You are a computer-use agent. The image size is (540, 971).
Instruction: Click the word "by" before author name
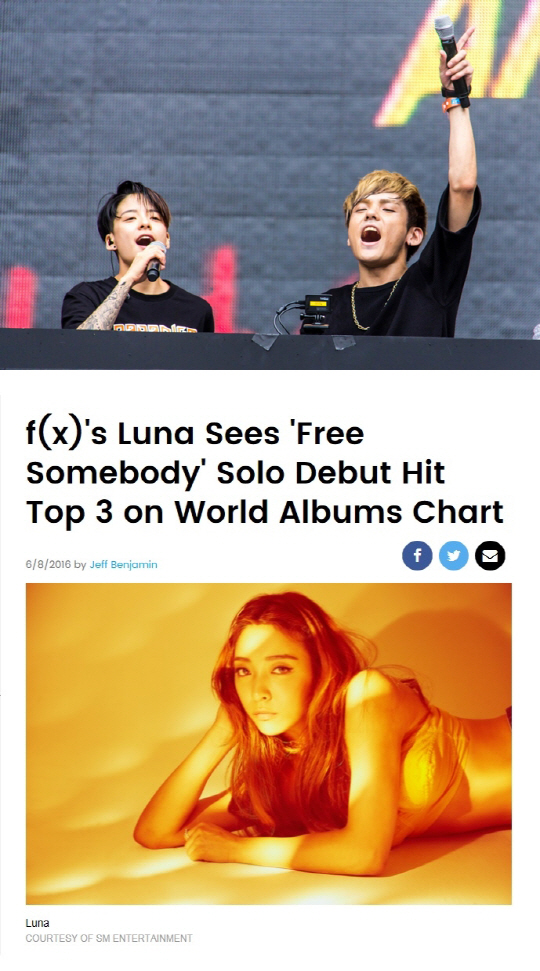point(81,564)
